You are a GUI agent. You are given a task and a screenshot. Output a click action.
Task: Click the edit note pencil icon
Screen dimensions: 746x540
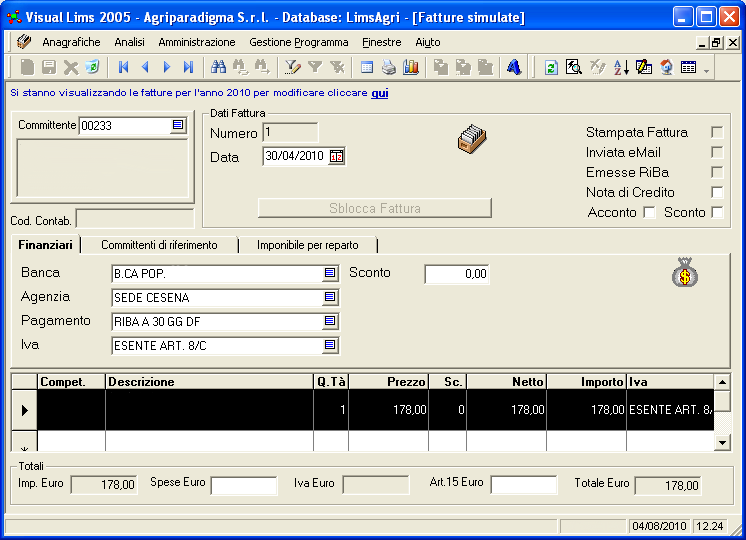point(644,67)
